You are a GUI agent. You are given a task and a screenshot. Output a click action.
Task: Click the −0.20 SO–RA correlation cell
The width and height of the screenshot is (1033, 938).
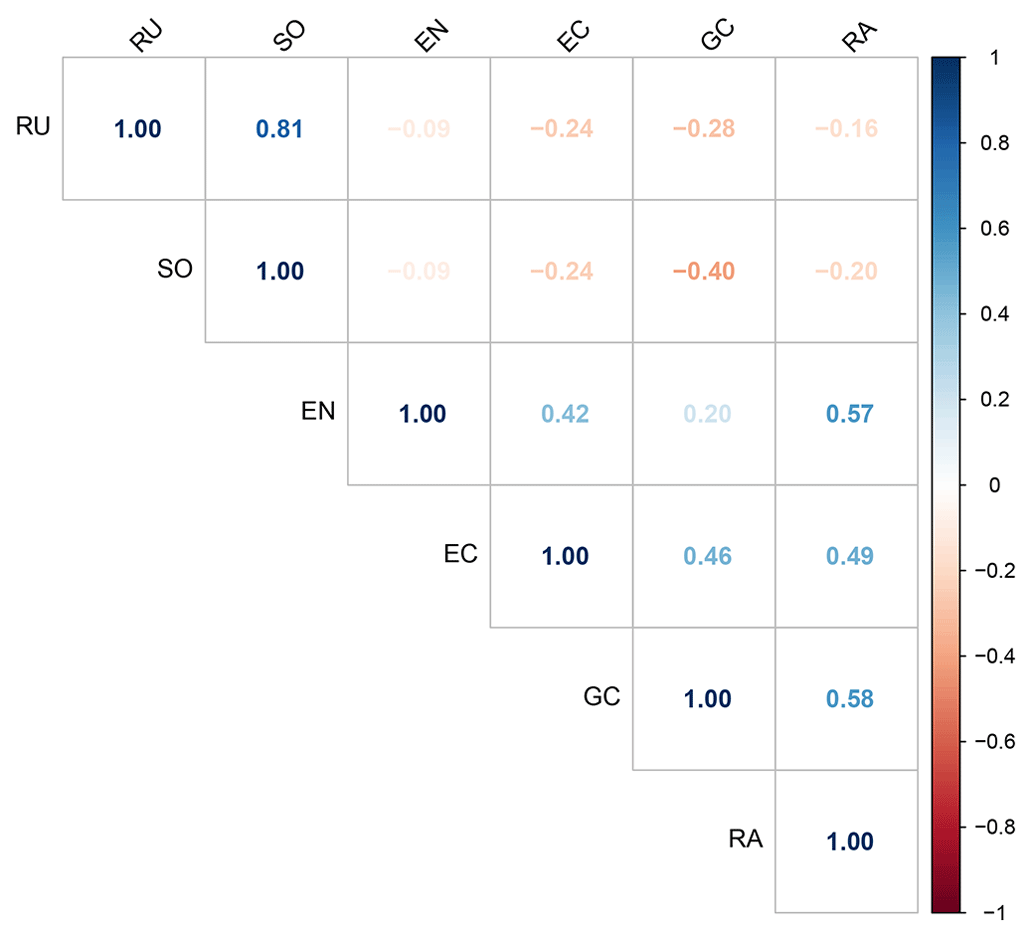tap(849, 271)
